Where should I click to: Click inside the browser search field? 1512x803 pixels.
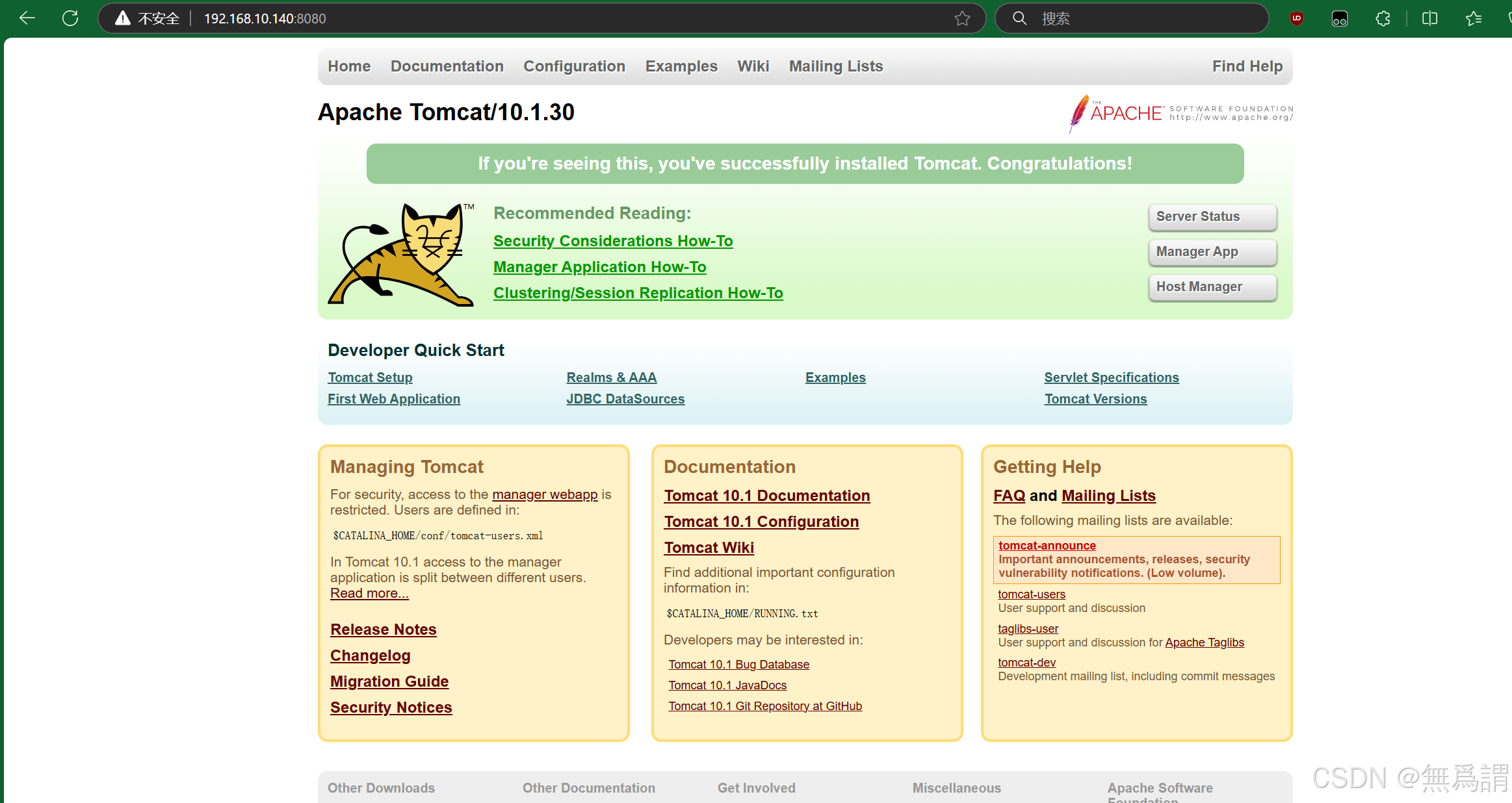[x=1131, y=18]
